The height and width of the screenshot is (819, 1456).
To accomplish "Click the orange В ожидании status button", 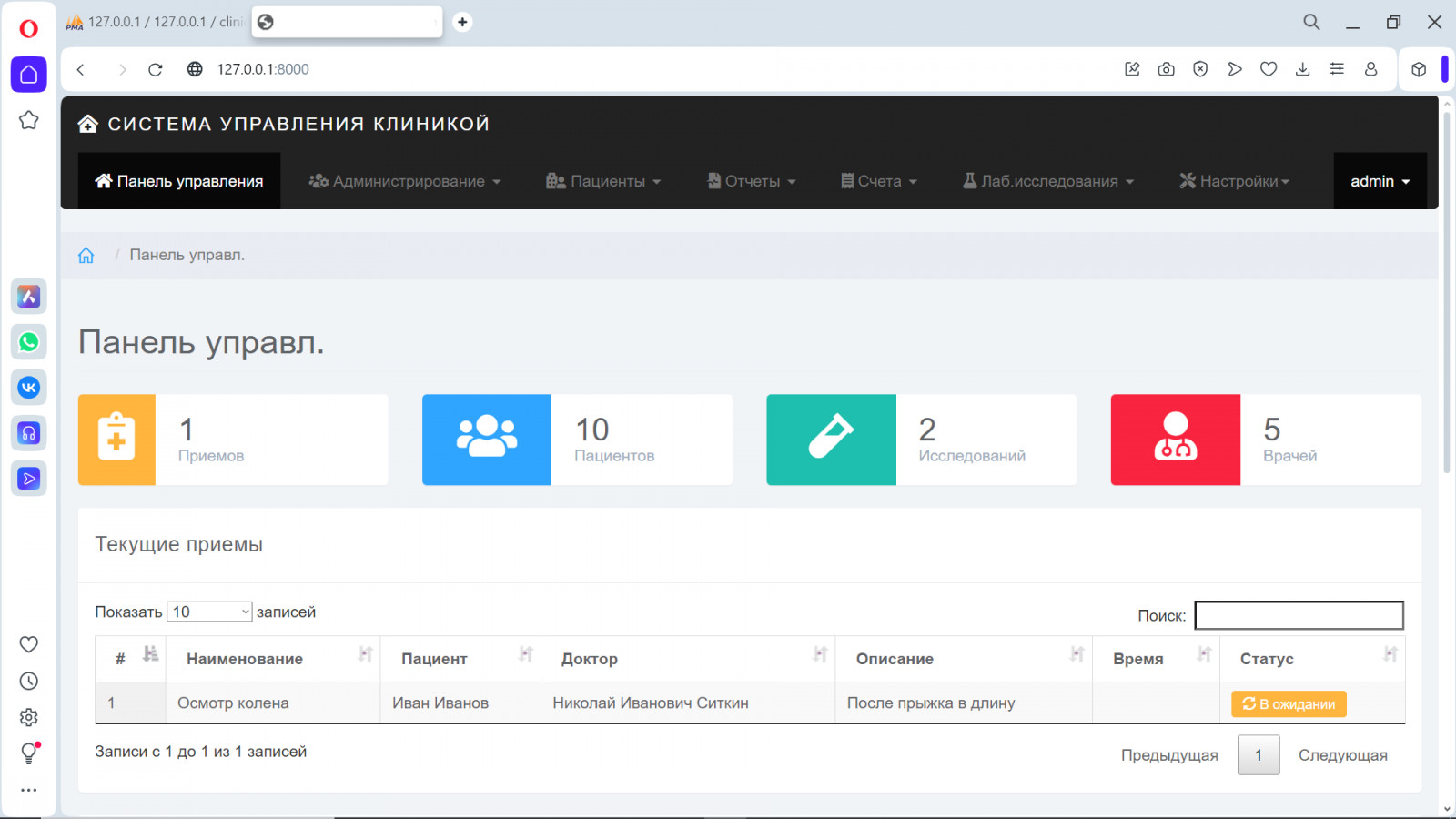I will (1289, 704).
